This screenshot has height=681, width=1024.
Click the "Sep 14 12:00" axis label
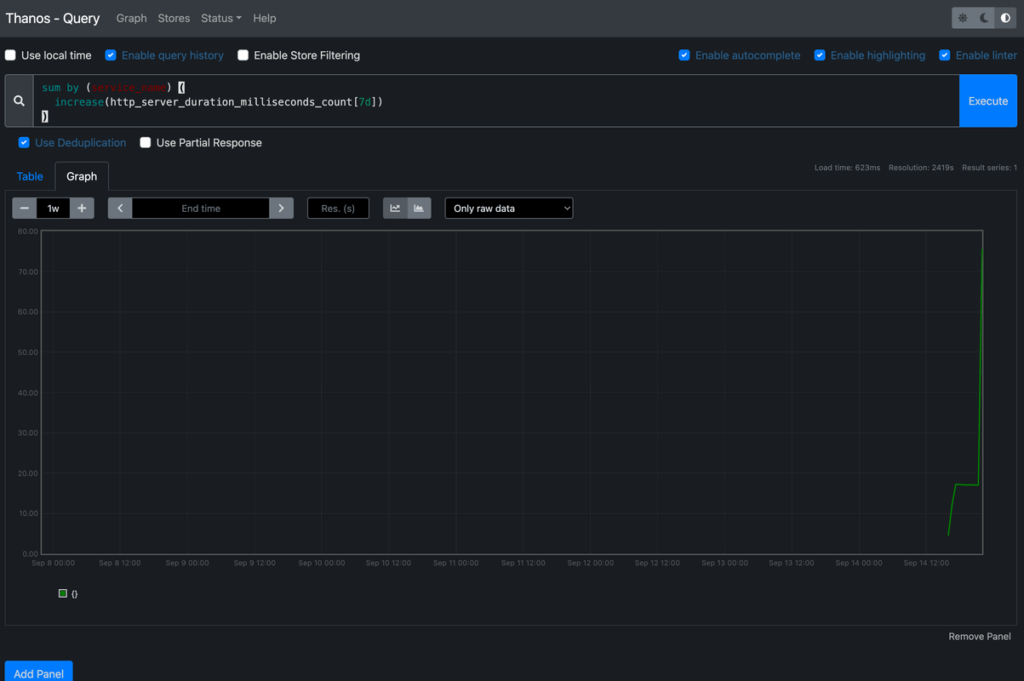(926, 563)
